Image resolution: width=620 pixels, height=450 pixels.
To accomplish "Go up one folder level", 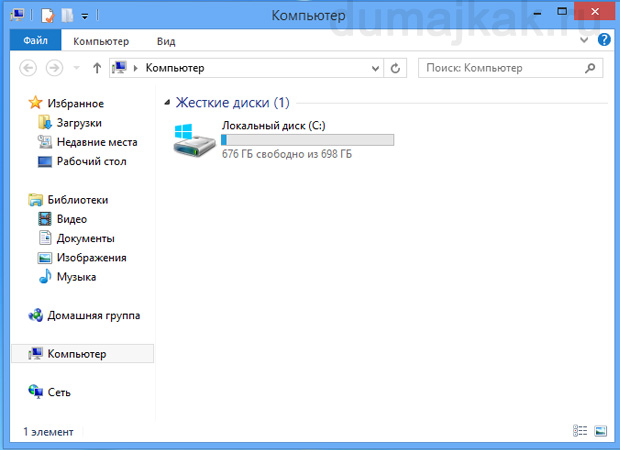I will [x=97, y=68].
